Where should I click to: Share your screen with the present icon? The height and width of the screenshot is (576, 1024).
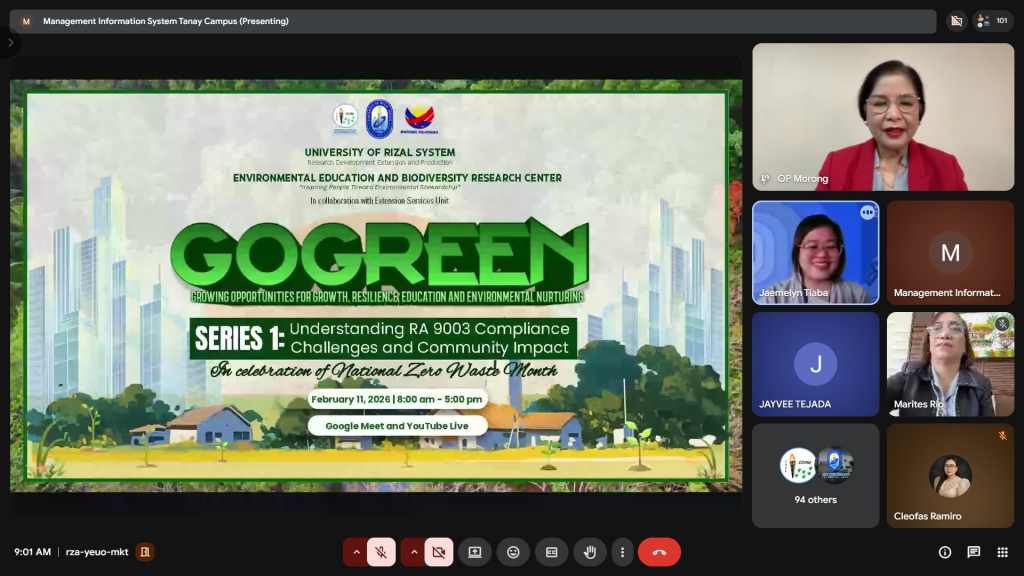(475, 551)
